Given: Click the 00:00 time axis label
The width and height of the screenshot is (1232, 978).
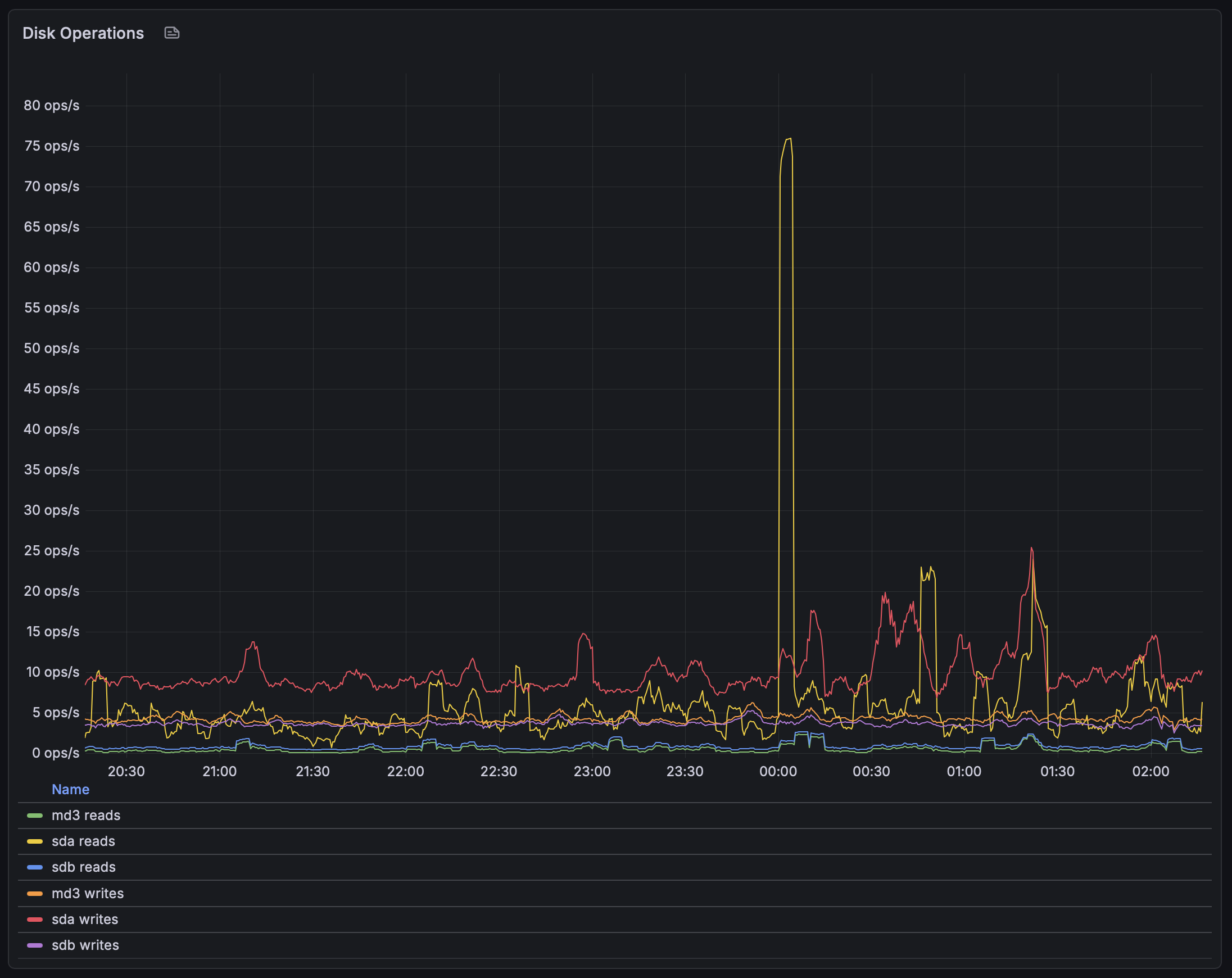Looking at the screenshot, I should click(x=778, y=772).
